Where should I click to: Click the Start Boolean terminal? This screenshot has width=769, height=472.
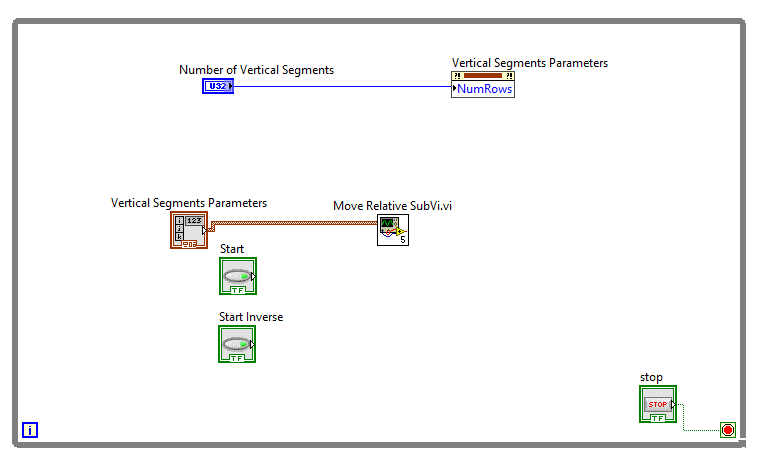coord(238,276)
